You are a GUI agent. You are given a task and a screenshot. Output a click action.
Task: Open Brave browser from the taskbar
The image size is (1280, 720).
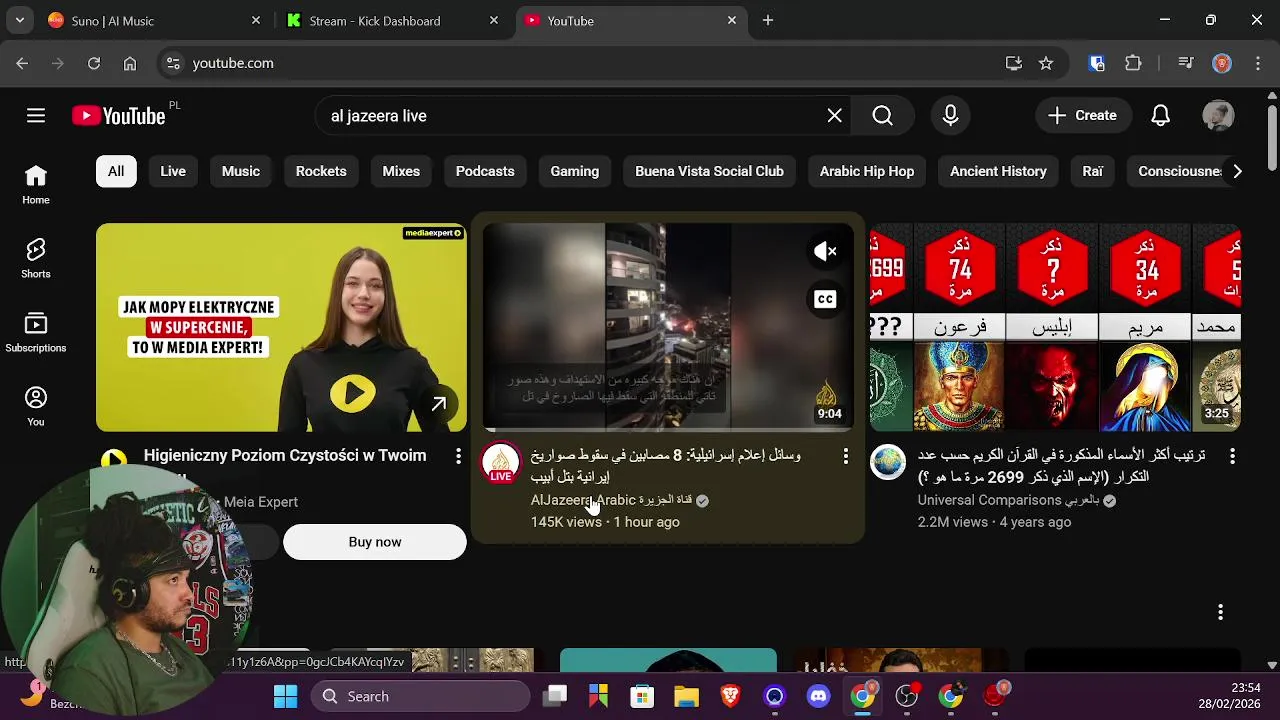[730, 696]
